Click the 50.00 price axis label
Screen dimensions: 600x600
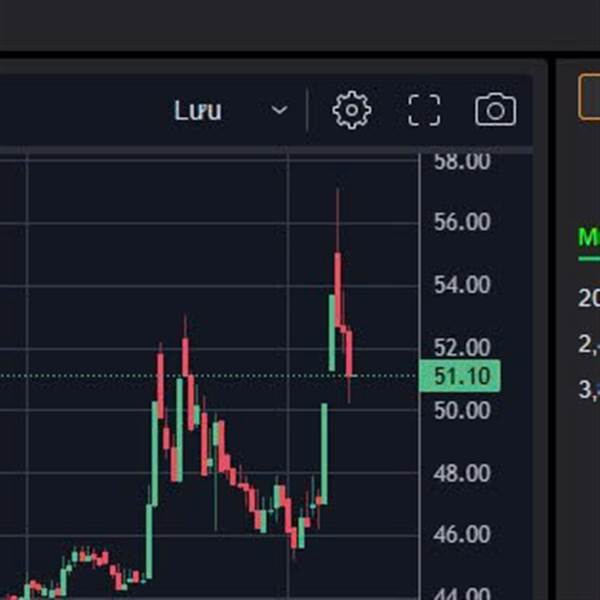[x=462, y=411]
